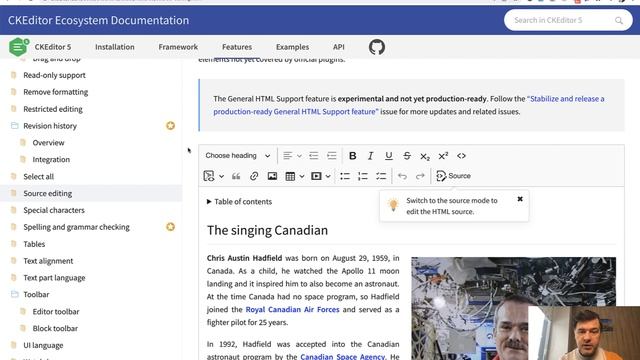
Task: Collapse the Toolbar folder in sidebar
Action: [x=15, y=294]
